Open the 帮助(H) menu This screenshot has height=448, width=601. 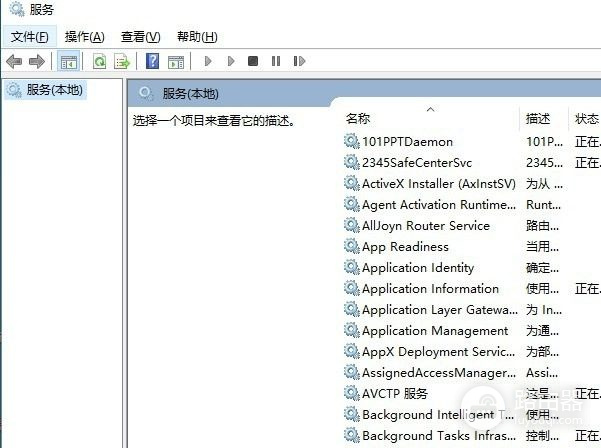(197, 37)
